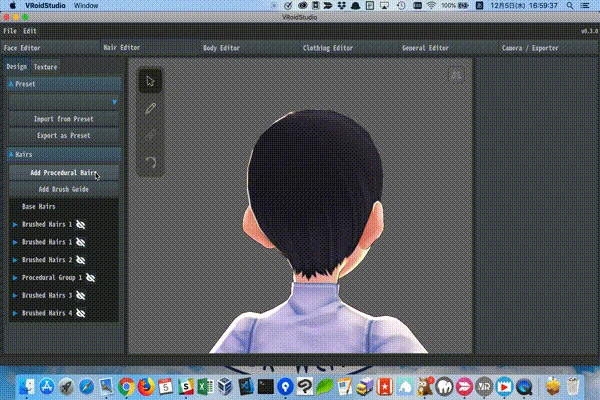The height and width of the screenshot is (400, 600).
Task: Open Firefox from the dock
Action: [x=146, y=387]
